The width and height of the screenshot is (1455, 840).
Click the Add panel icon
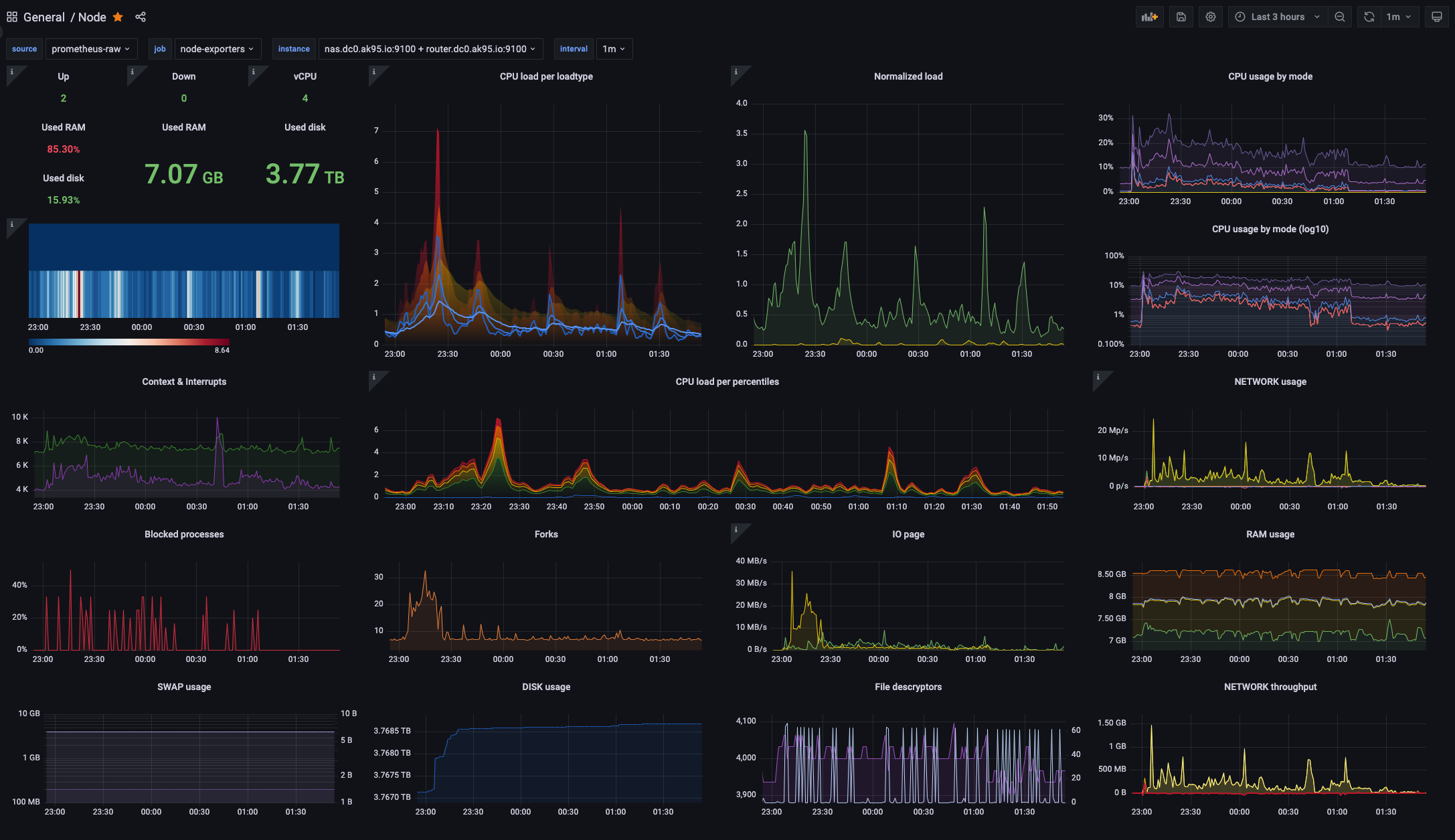pyautogui.click(x=1149, y=17)
